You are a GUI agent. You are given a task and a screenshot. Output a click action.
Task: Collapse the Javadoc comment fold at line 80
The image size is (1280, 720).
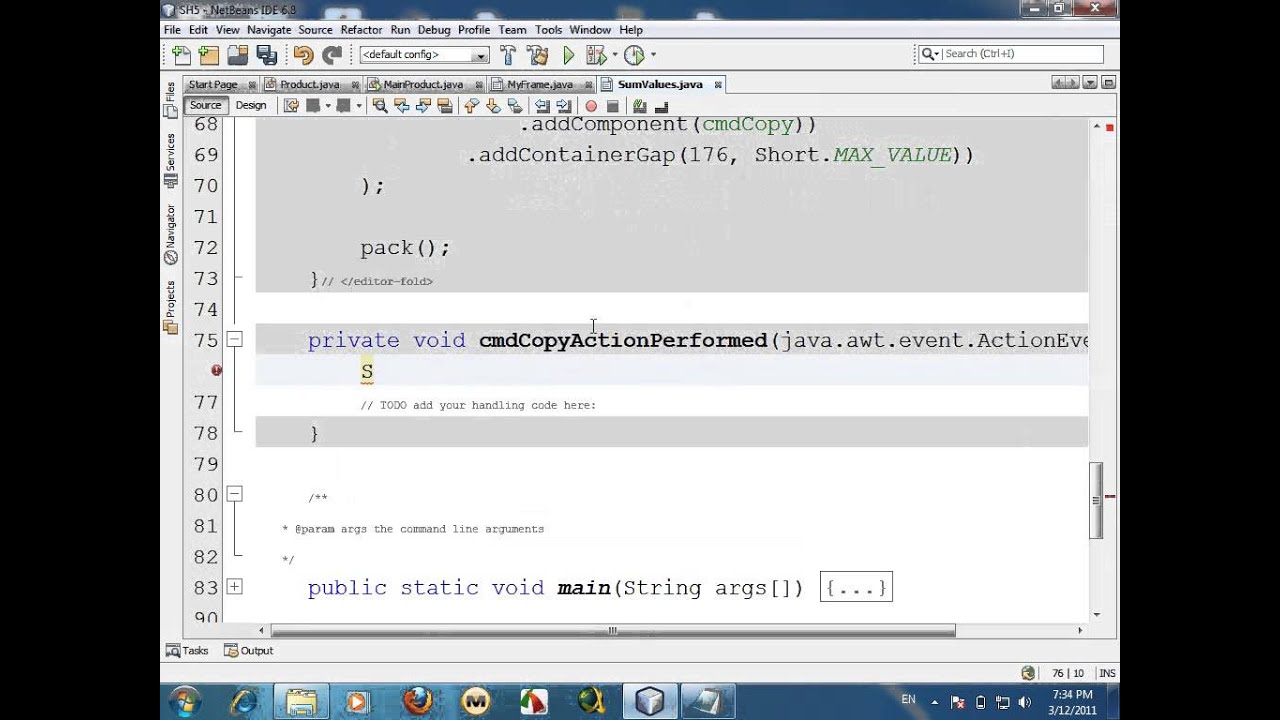234,493
